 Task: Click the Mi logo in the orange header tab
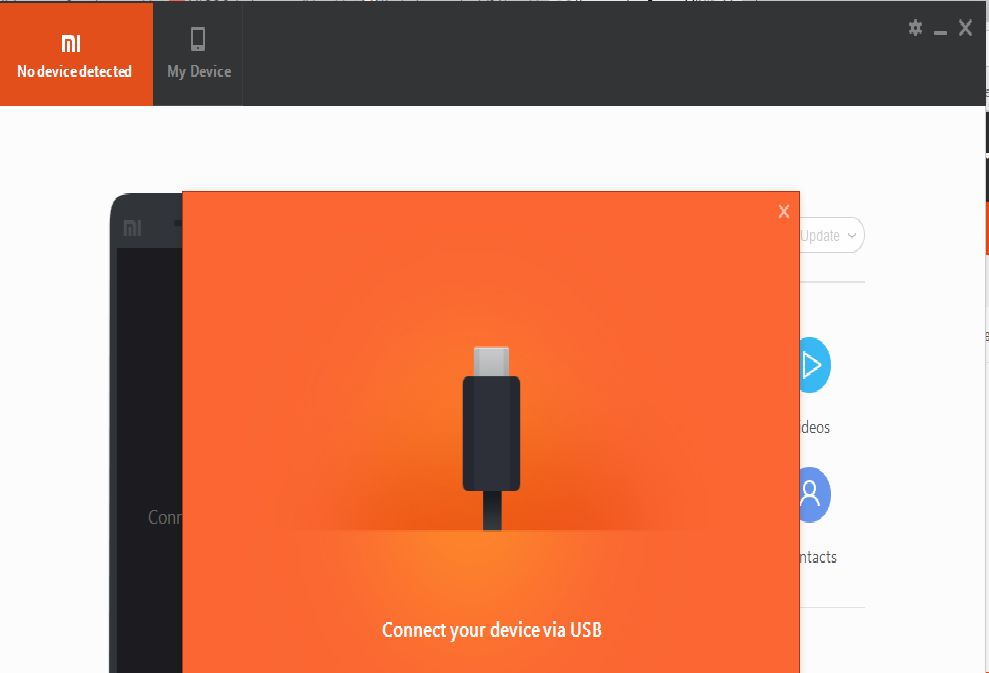[x=71, y=43]
